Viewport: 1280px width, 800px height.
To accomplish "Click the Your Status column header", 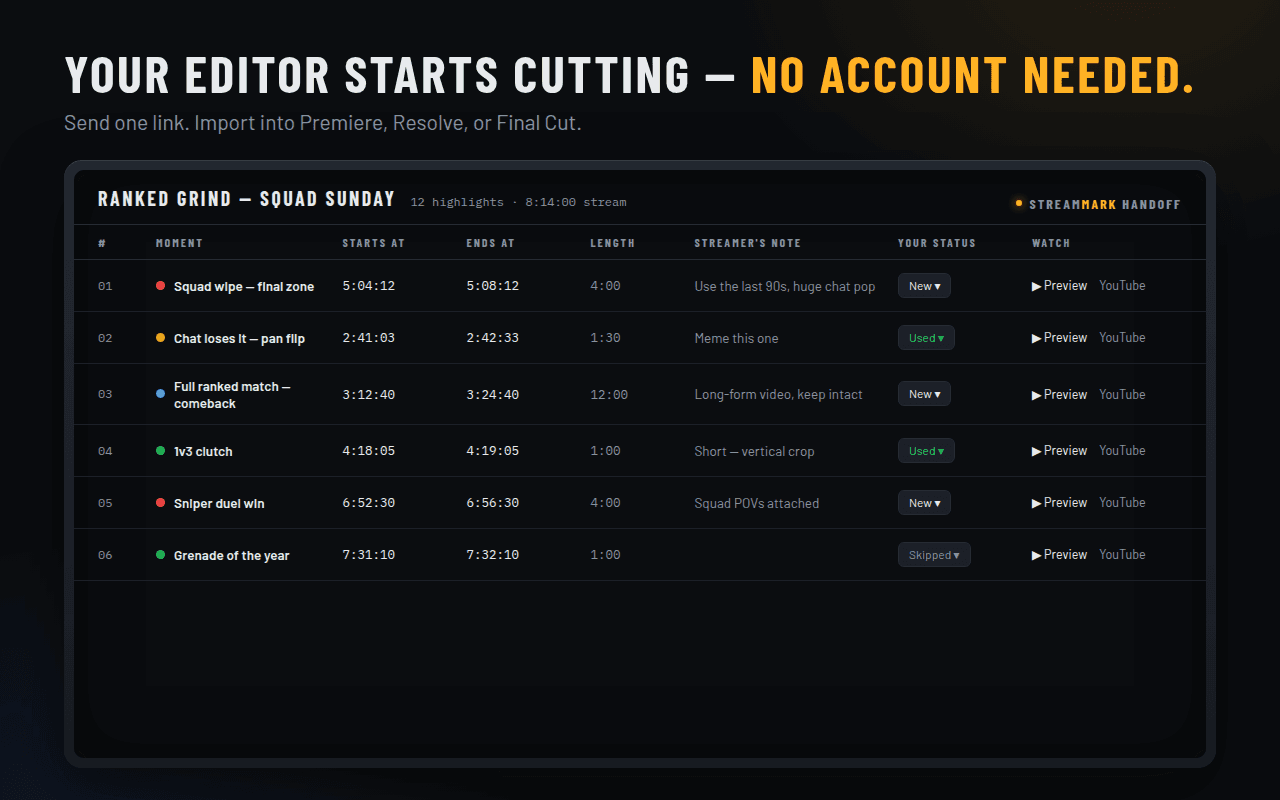I will [x=937, y=243].
